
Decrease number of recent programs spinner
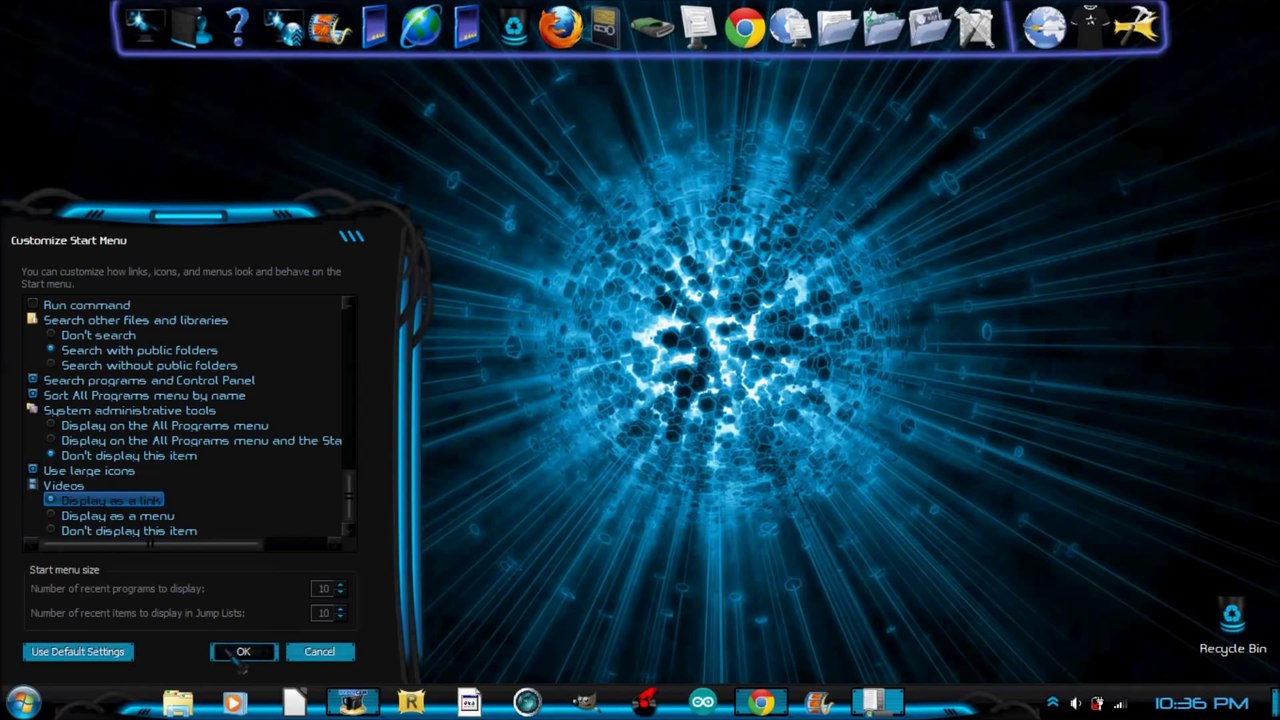(x=340, y=593)
